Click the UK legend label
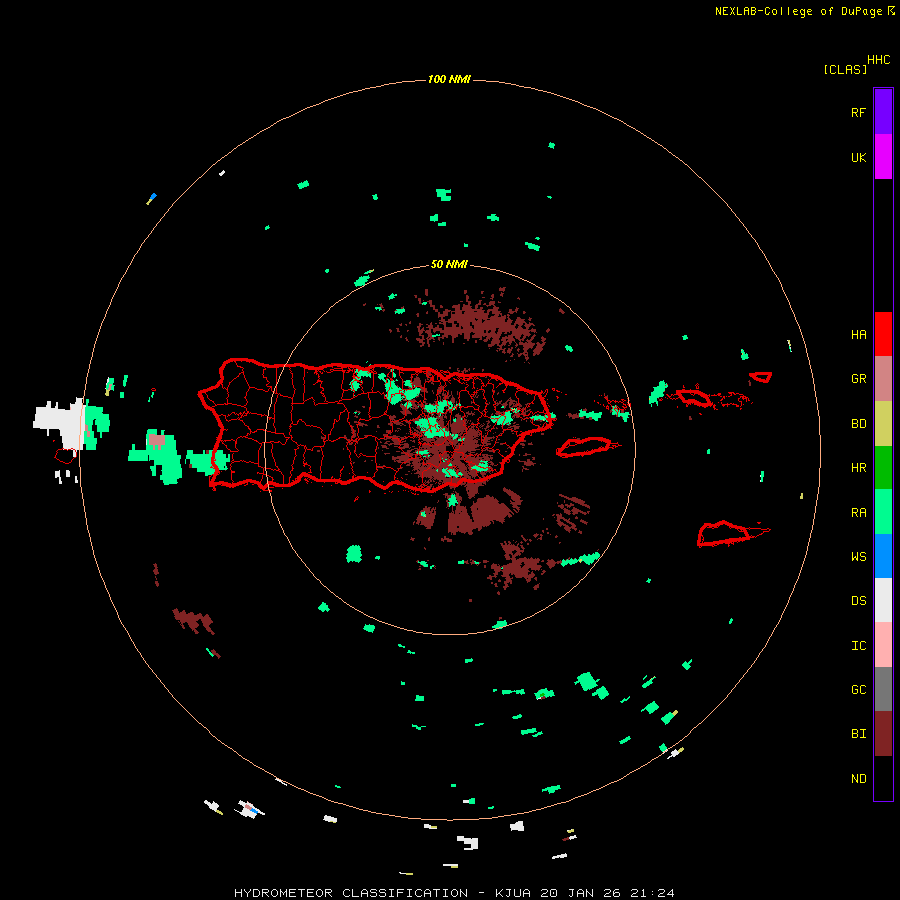This screenshot has height=900, width=900. [858, 157]
